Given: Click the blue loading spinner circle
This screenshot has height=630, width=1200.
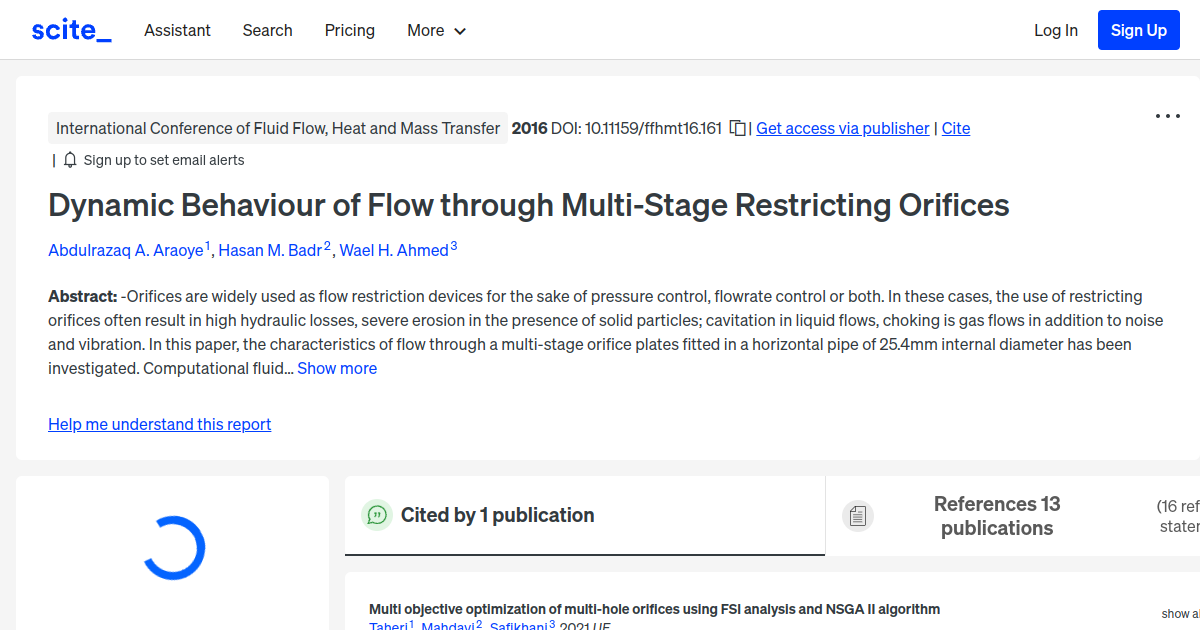Looking at the screenshot, I should 174,547.
